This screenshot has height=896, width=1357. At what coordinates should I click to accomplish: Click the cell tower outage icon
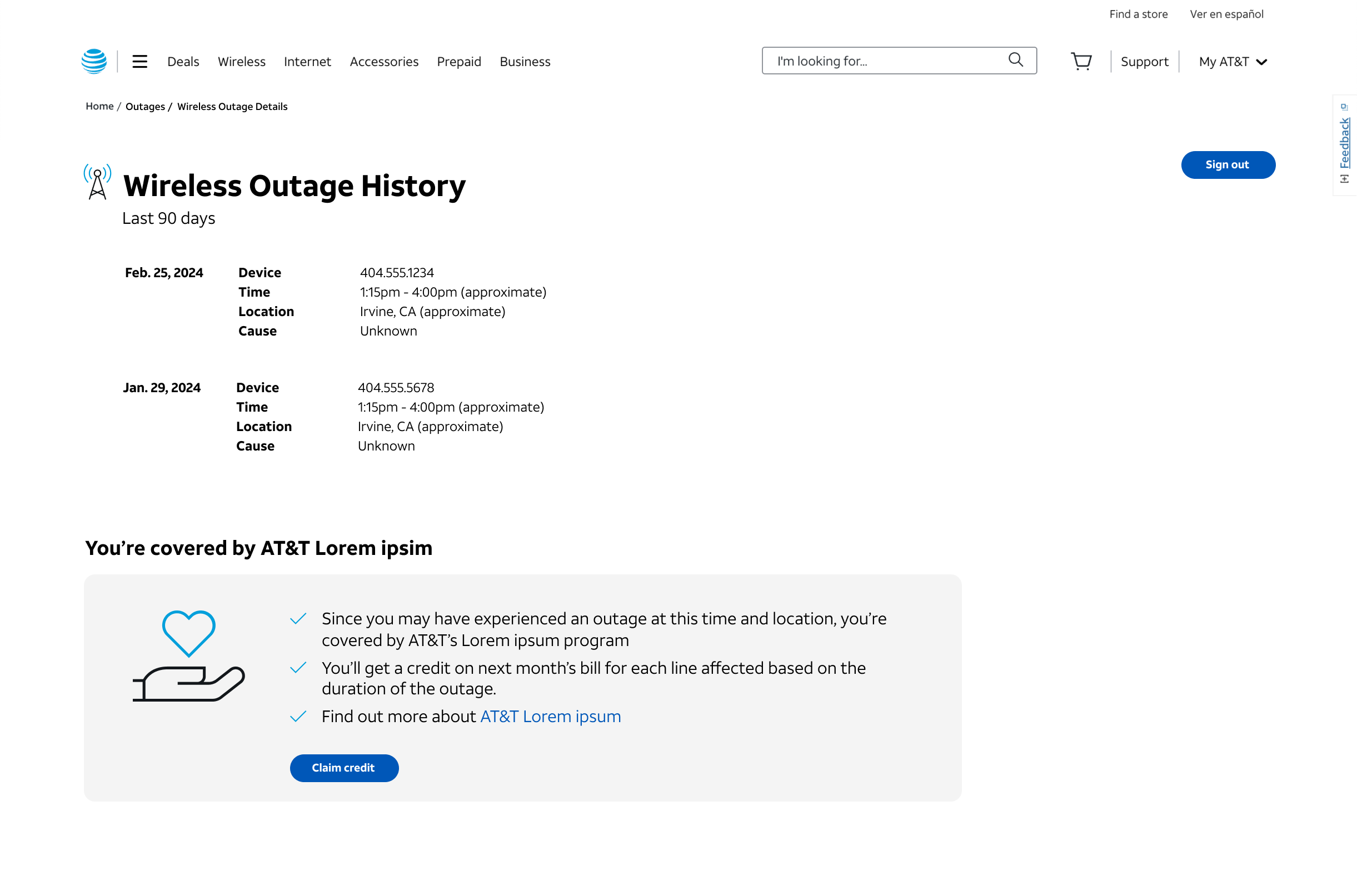pyautogui.click(x=98, y=182)
